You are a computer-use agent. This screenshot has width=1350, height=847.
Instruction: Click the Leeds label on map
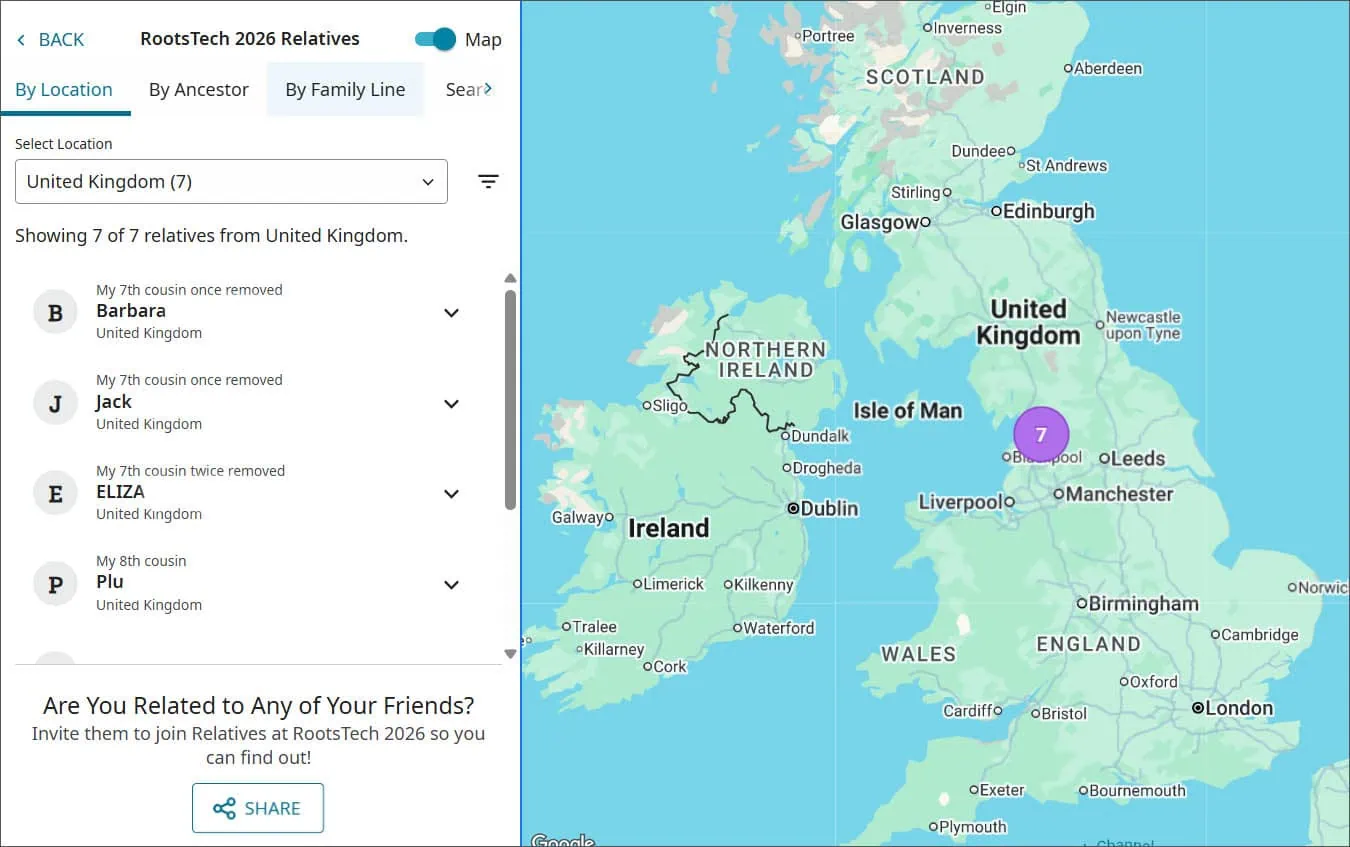(1138, 459)
